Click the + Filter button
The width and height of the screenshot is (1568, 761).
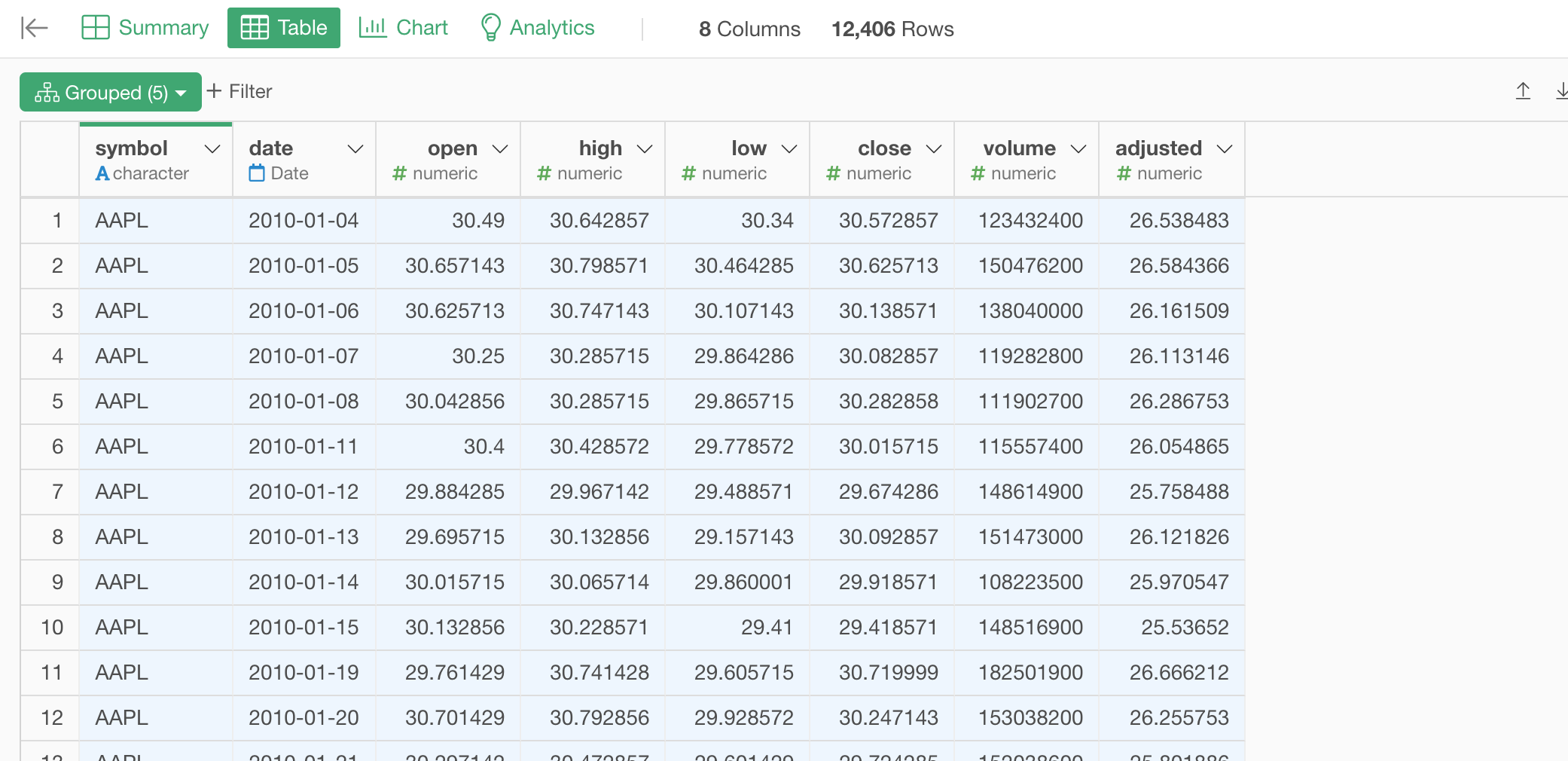(239, 91)
